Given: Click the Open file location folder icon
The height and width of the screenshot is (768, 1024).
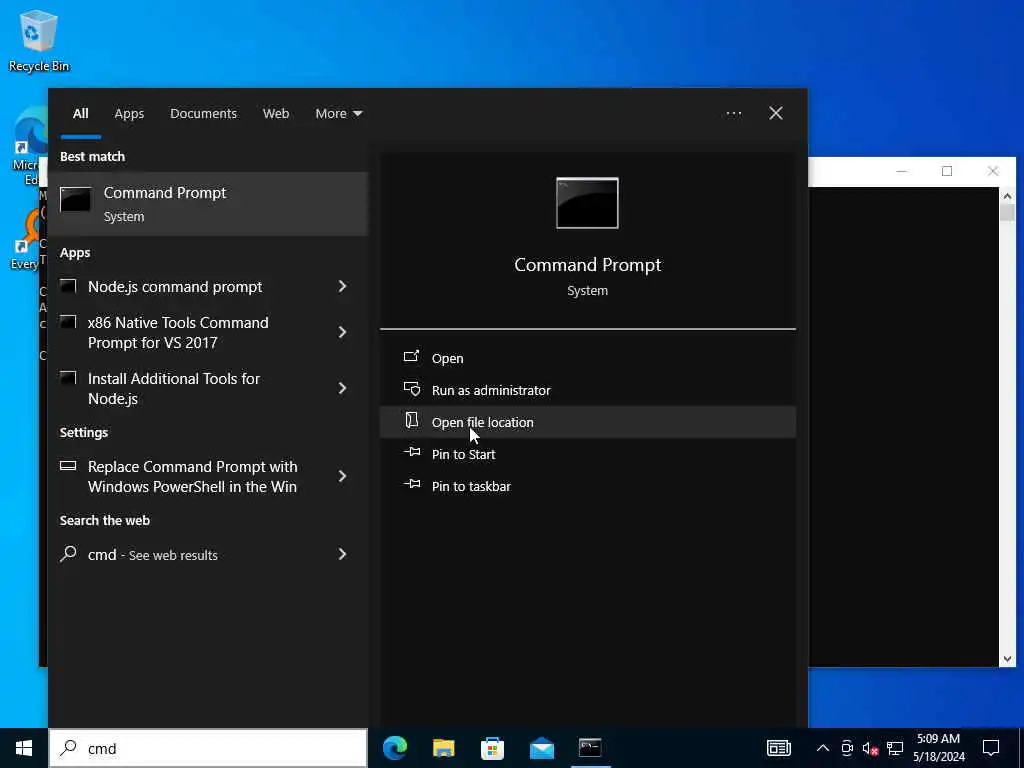Looking at the screenshot, I should pyautogui.click(x=411, y=420).
